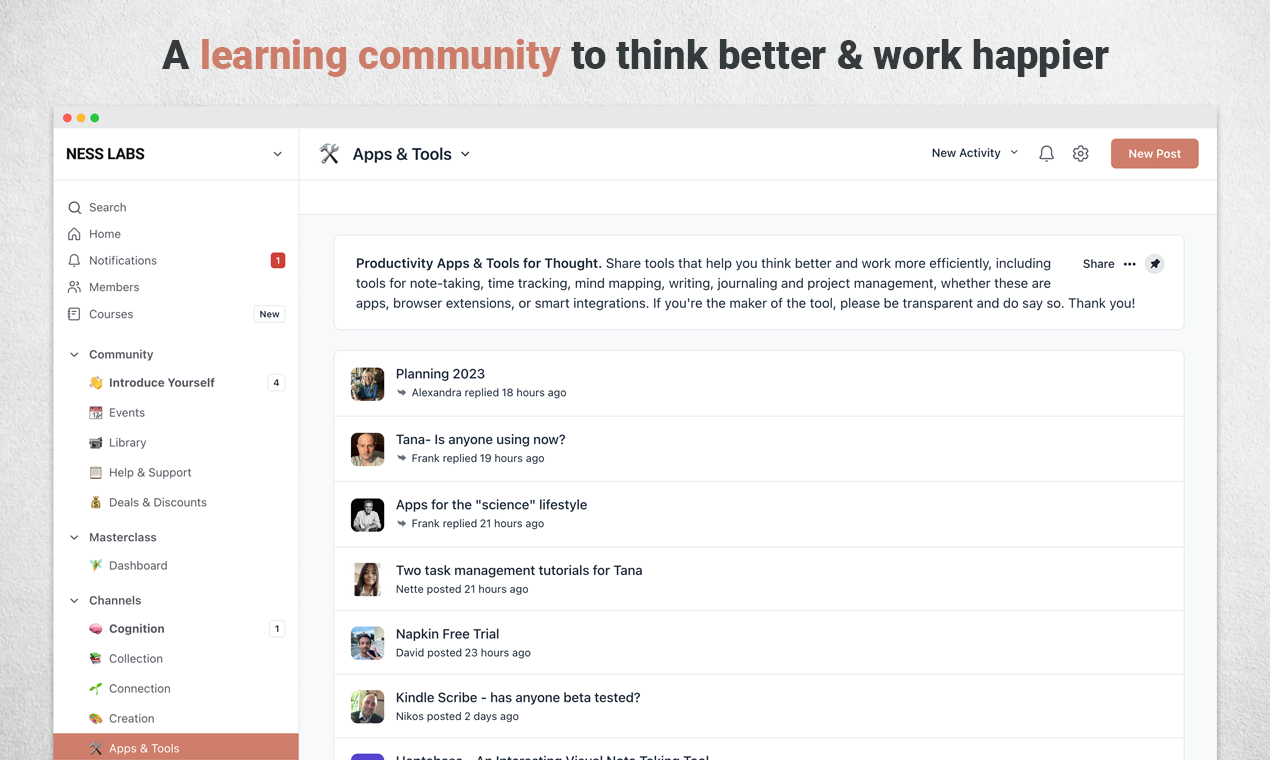Click the text Nette posted 21 hours ago

pos(462,590)
